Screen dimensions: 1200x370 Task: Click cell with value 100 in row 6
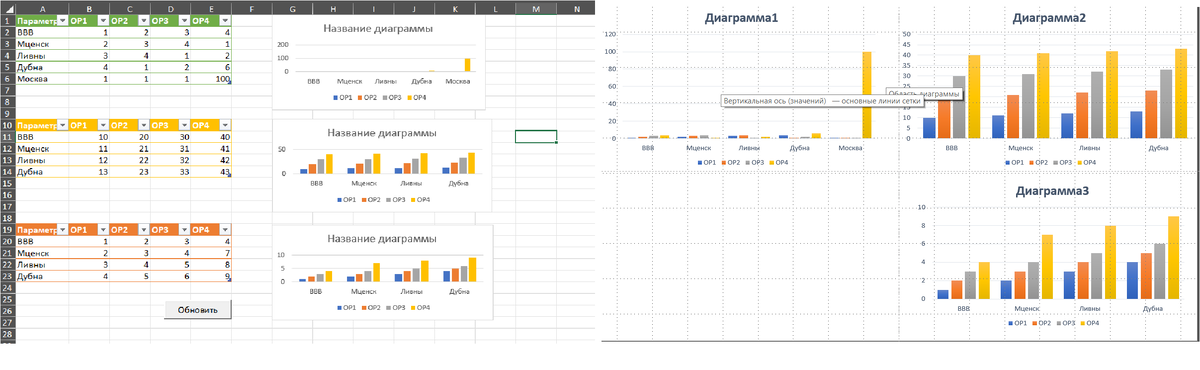[x=211, y=78]
